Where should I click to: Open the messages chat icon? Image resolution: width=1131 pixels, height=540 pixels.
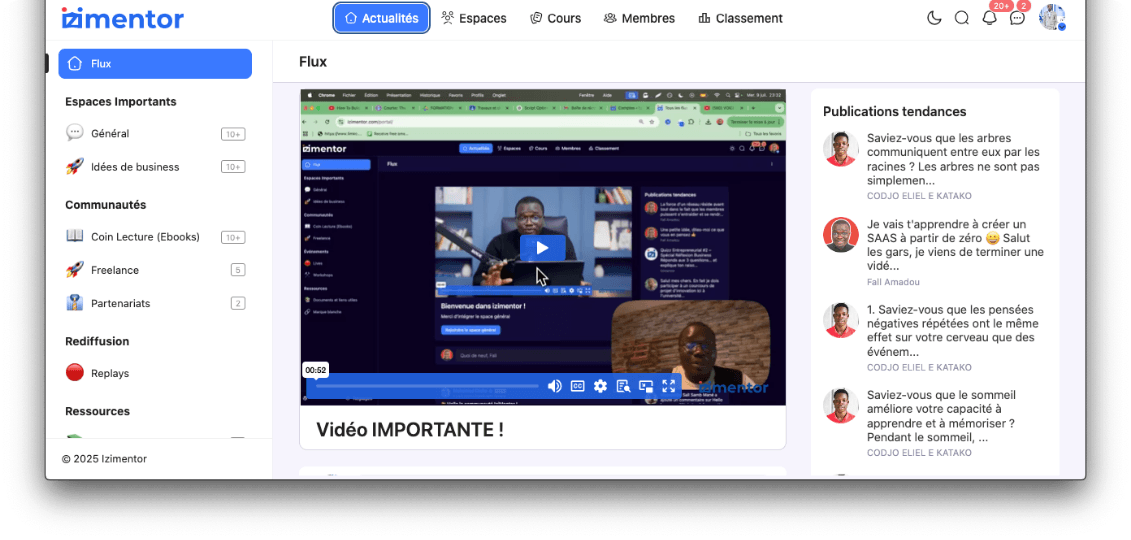[x=1017, y=18]
